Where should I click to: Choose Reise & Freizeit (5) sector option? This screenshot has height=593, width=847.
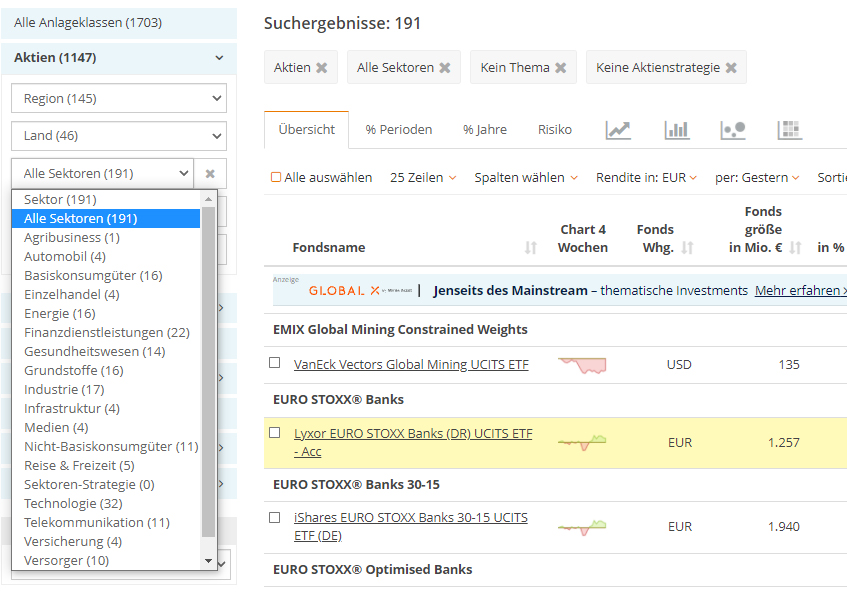106,466
